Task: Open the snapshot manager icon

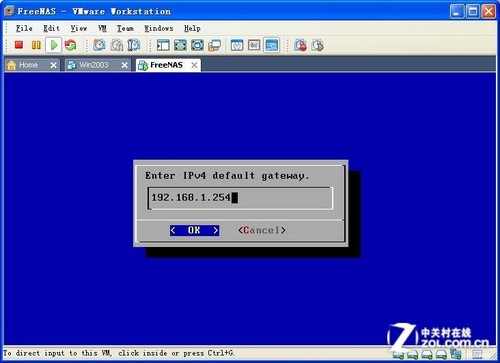Action: pos(134,45)
